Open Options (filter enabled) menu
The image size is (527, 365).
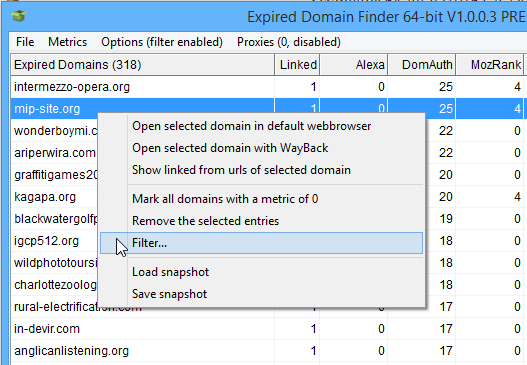(162, 42)
